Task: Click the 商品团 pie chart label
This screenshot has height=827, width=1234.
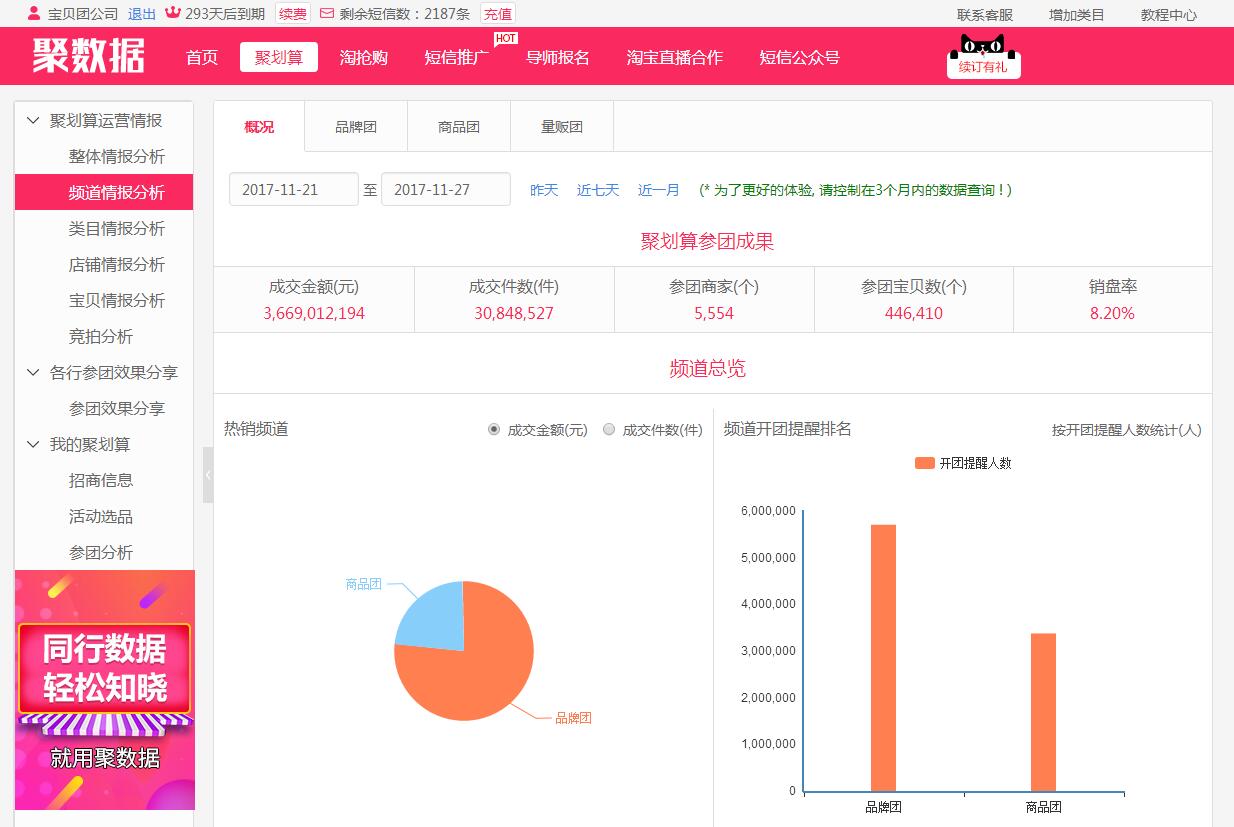Action: tap(363, 584)
